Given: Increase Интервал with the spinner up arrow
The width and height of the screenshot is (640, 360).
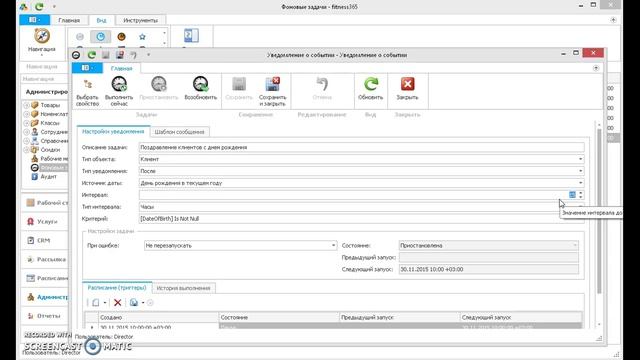Looking at the screenshot, I should pos(580,193).
